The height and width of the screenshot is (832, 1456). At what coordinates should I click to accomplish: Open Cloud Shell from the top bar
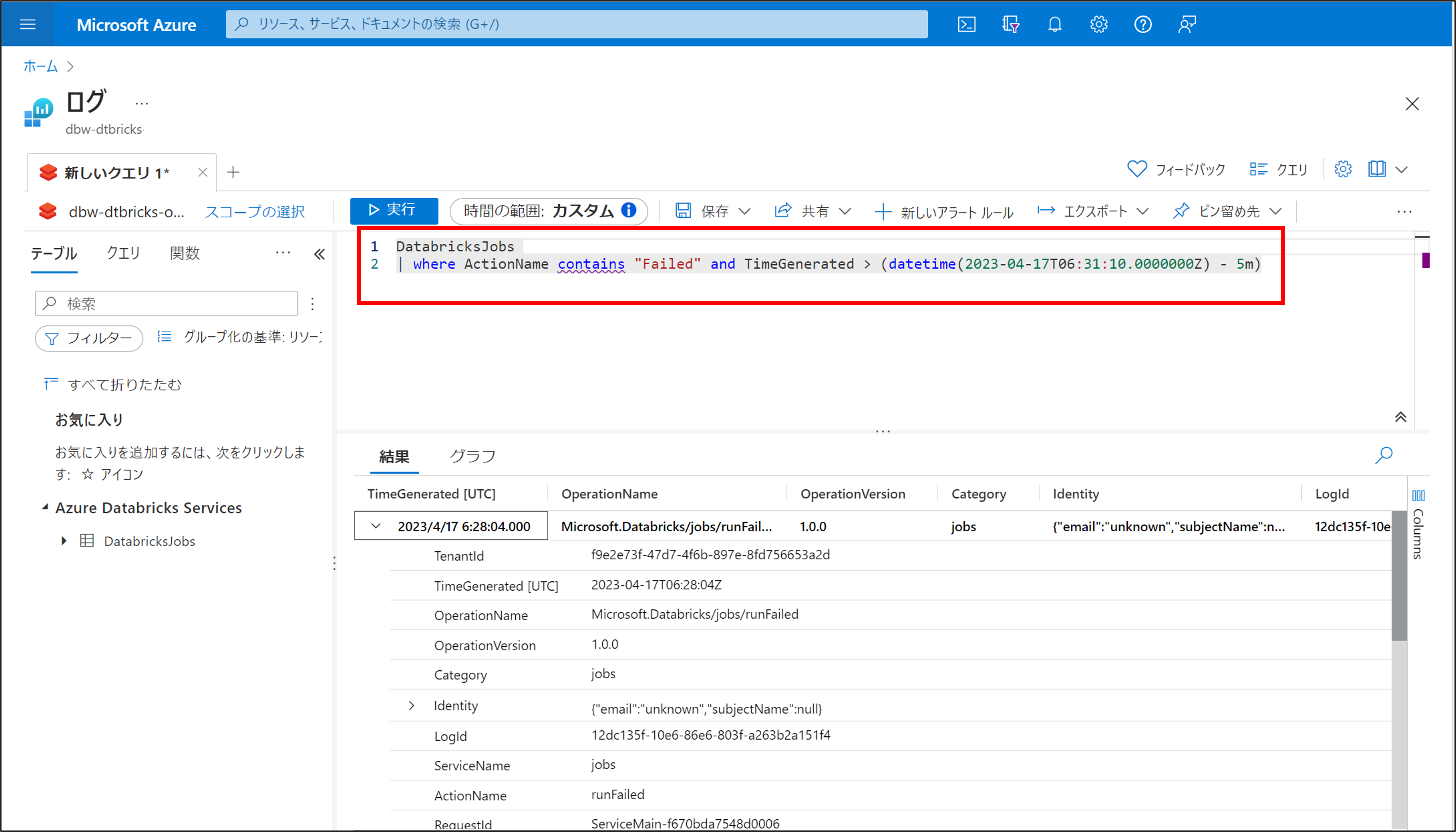click(x=966, y=24)
